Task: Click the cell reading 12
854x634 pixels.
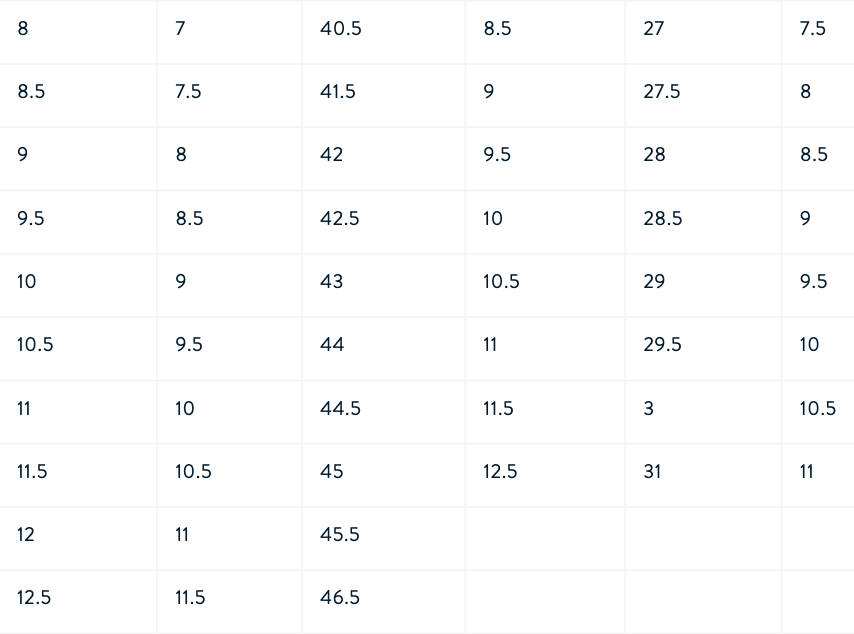Action: (78, 539)
